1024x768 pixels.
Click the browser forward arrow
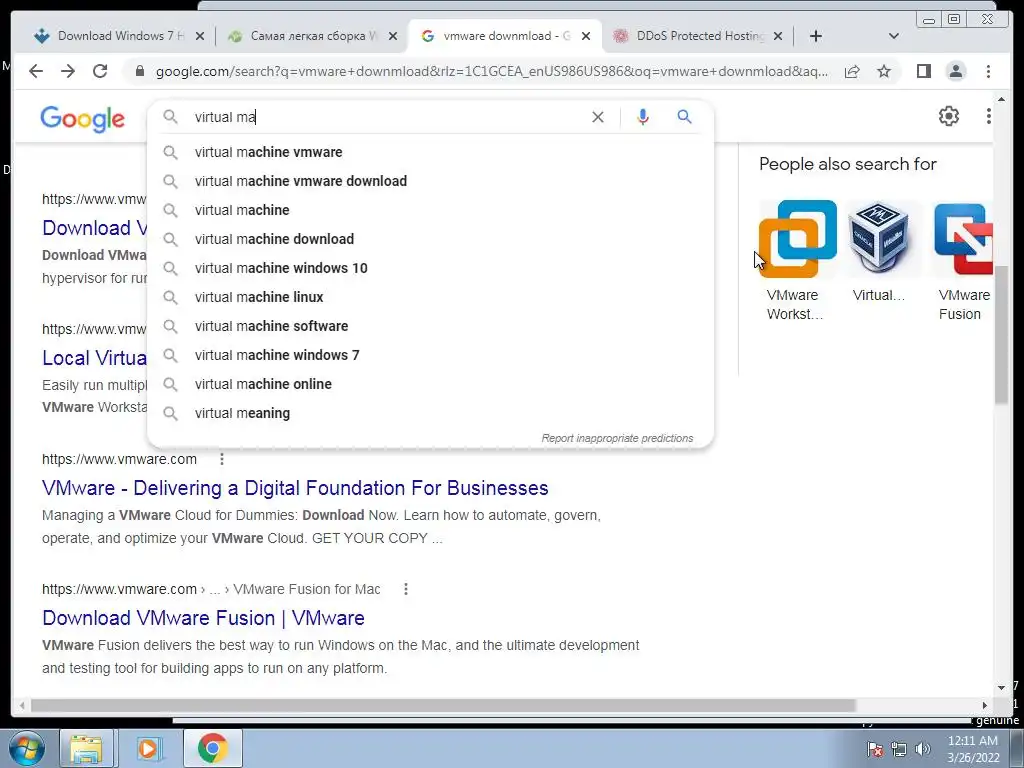tap(68, 71)
